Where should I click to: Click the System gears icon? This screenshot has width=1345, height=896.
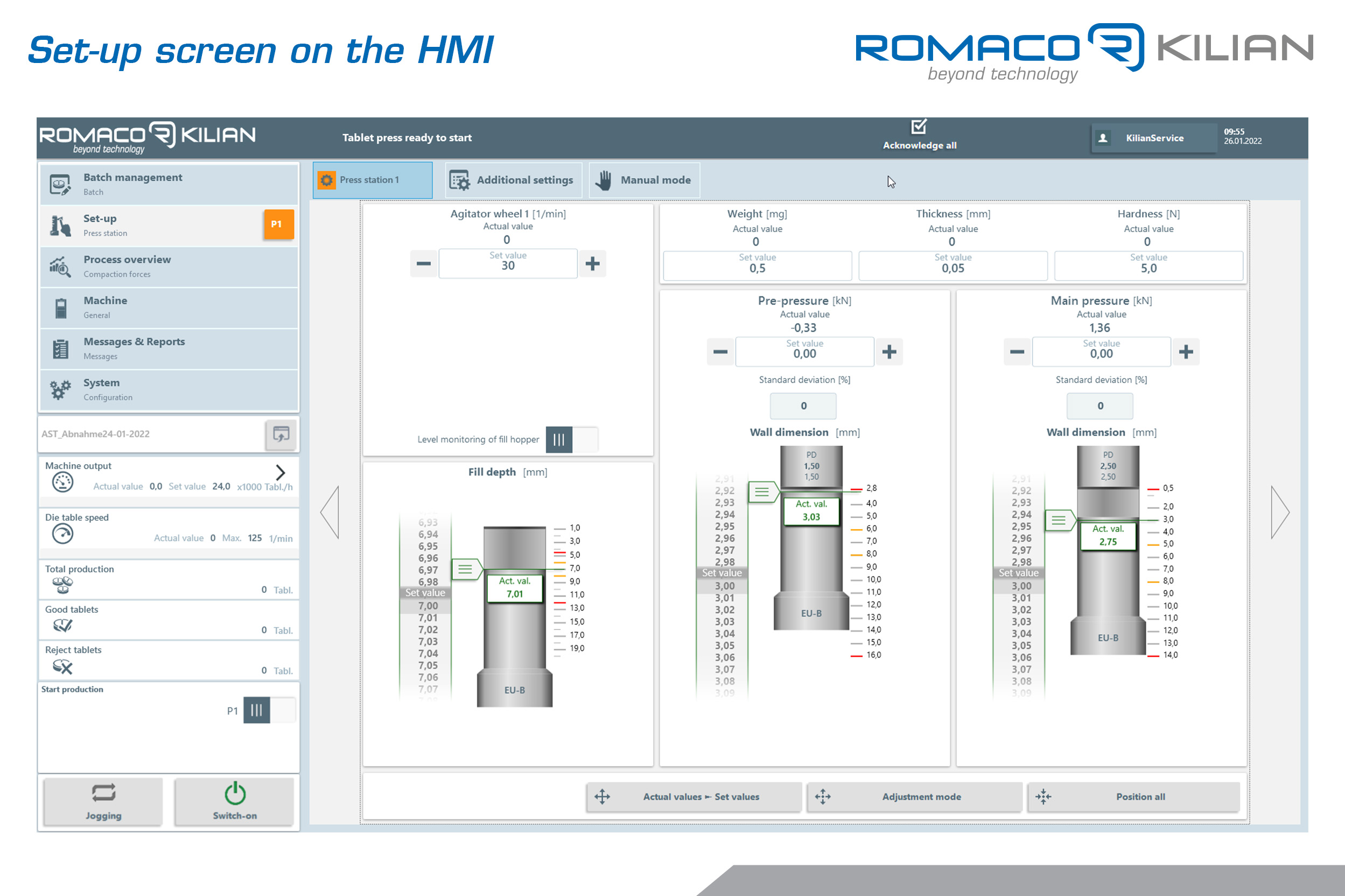tap(60, 390)
